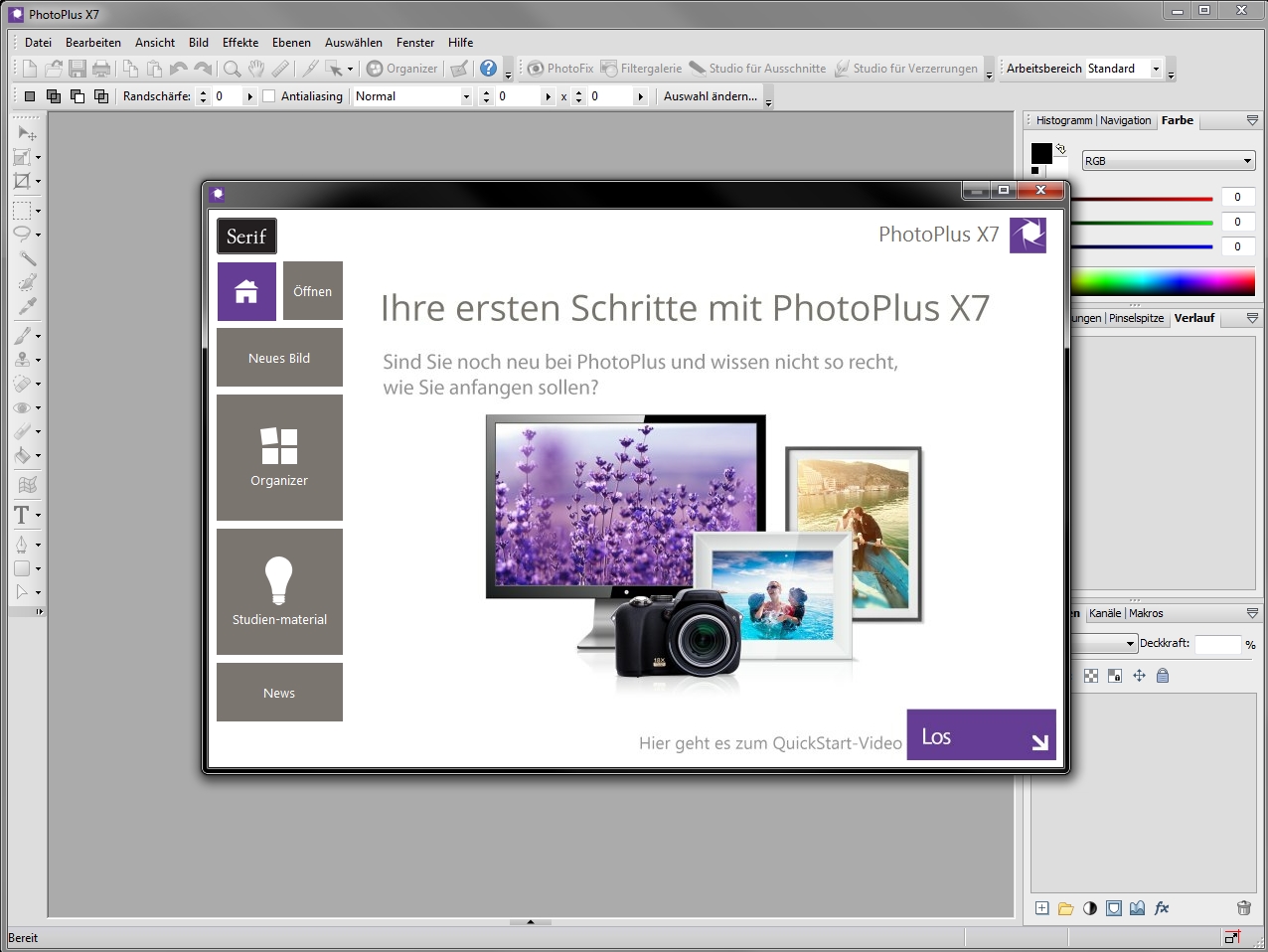1268x952 pixels.
Task: Click the black foreground color swatch
Action: pos(1040,153)
